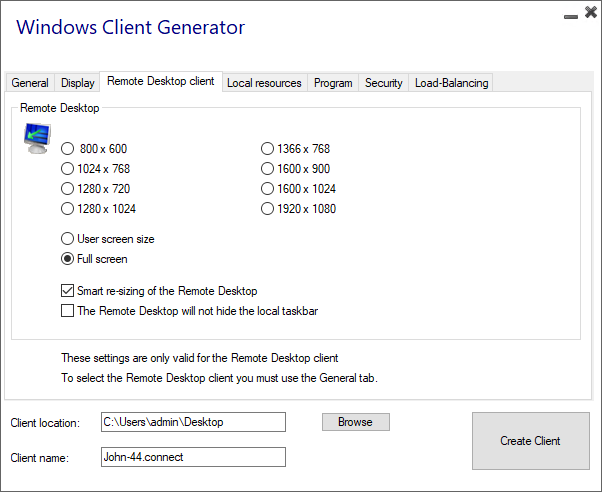The height and width of the screenshot is (492, 602).
Task: Minimize the Windows Client Generator window
Action: tap(569, 16)
